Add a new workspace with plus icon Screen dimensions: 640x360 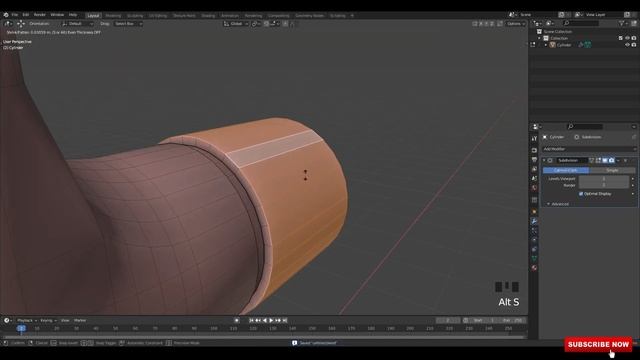point(352,16)
